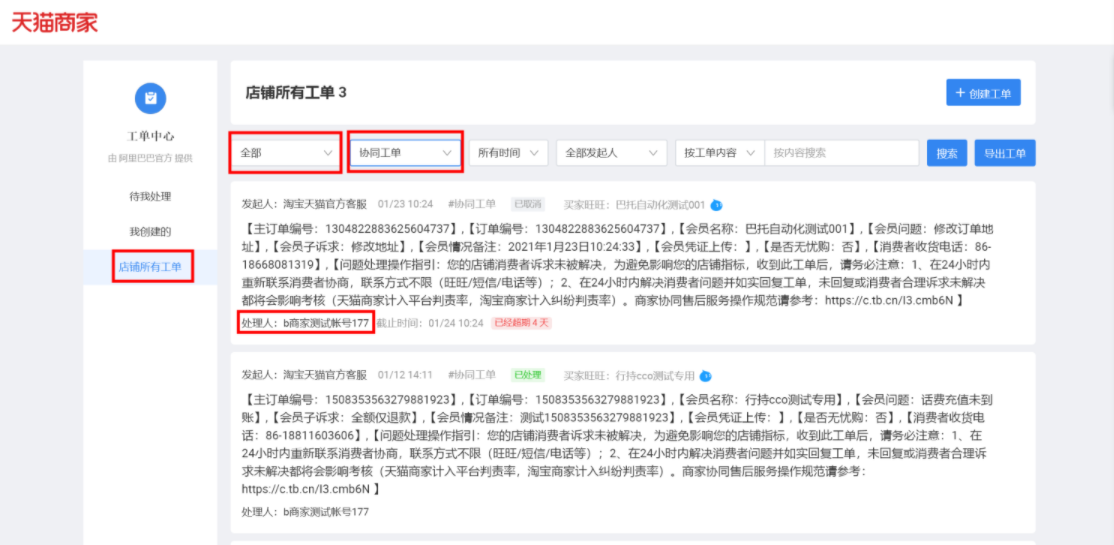This screenshot has height=545, width=1114.
Task: Click the 工单中心 sidebar title
Action: point(150,136)
